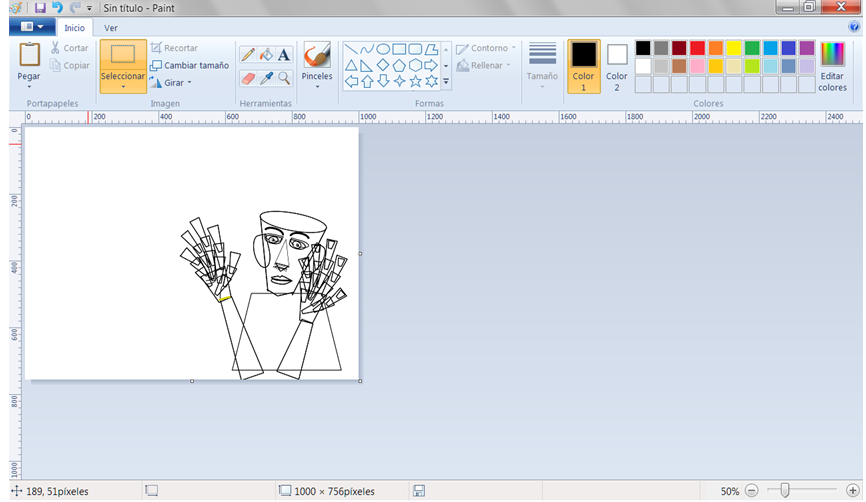Choose the up arrow shape
The width and height of the screenshot is (866, 502).
pos(367,82)
